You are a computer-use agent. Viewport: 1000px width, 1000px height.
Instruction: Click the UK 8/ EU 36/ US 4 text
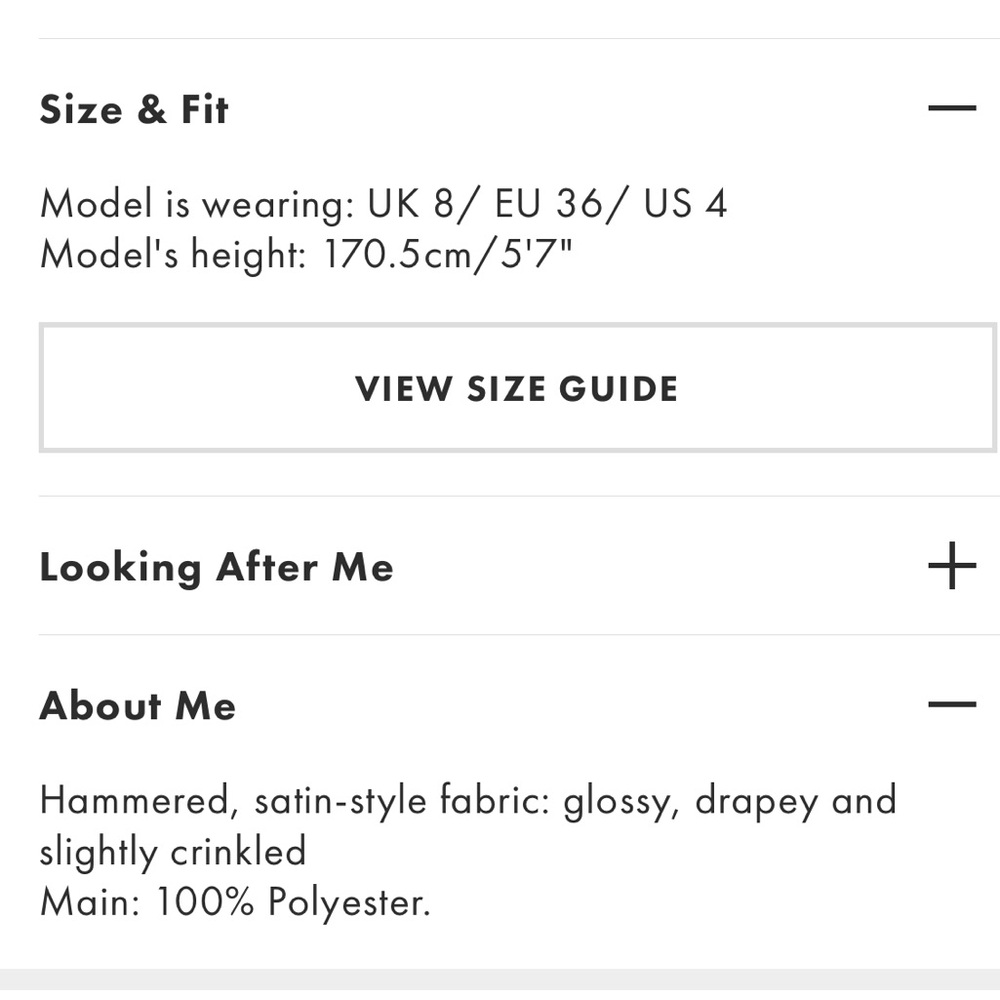click(x=547, y=204)
